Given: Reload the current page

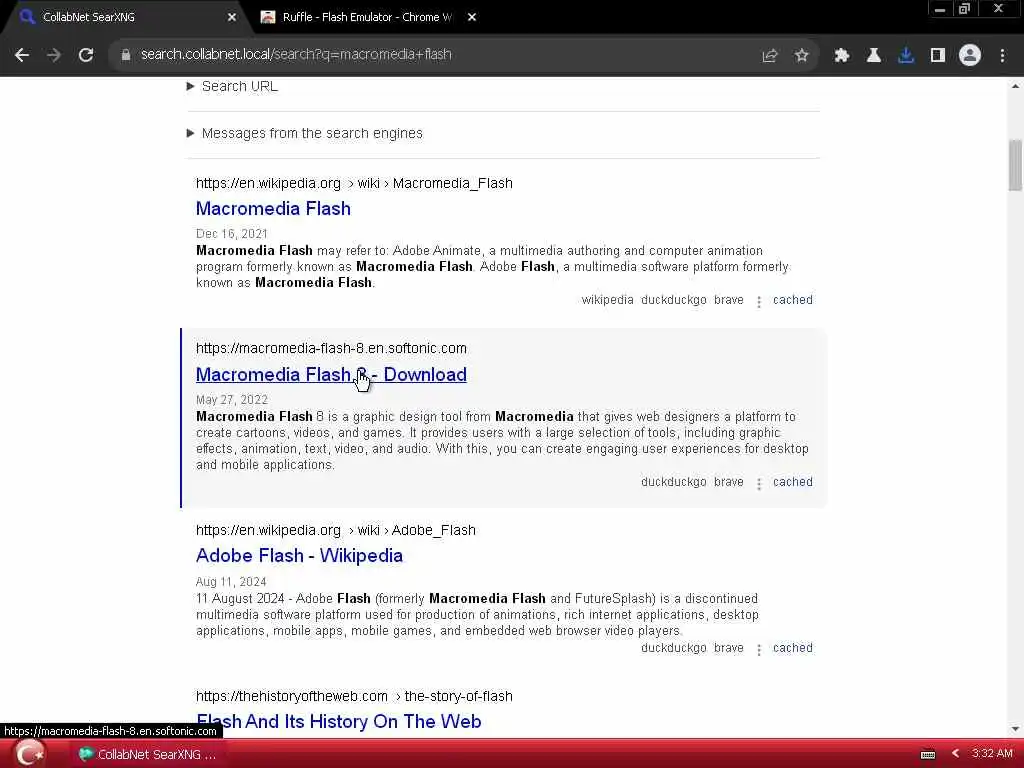Looking at the screenshot, I should coord(86,55).
